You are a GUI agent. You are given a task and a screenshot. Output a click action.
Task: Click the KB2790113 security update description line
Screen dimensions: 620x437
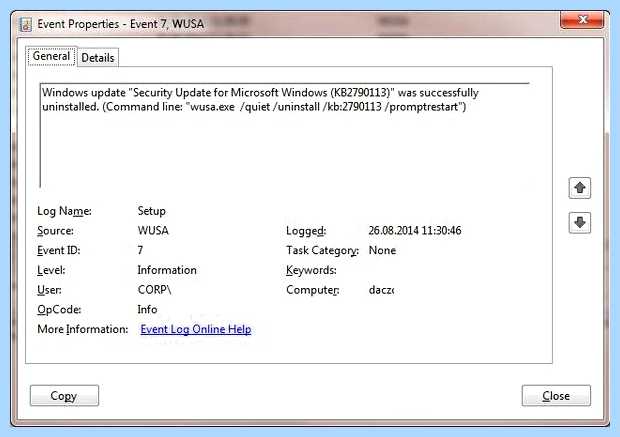coord(260,93)
